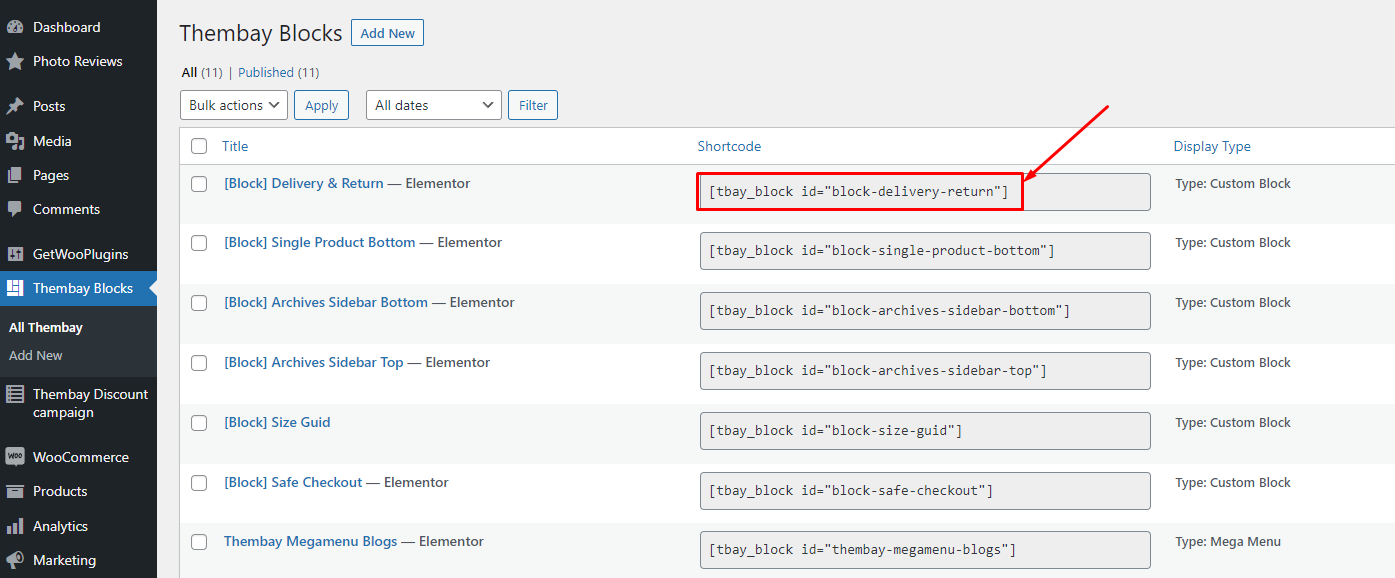Click the block-size-guid shortcode field
The height and width of the screenshot is (578, 1395).
click(925, 431)
